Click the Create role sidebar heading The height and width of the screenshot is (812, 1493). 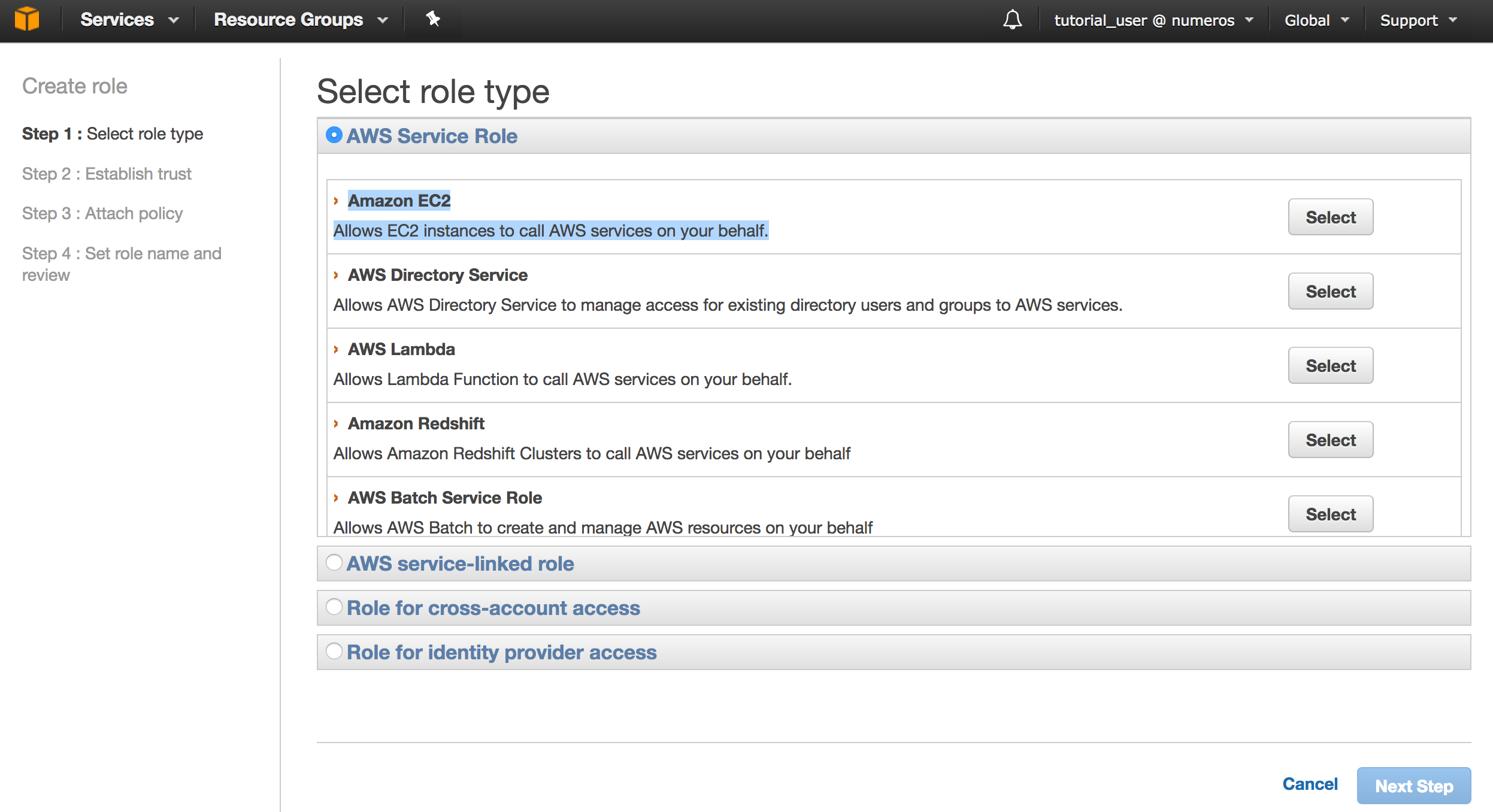coord(75,86)
